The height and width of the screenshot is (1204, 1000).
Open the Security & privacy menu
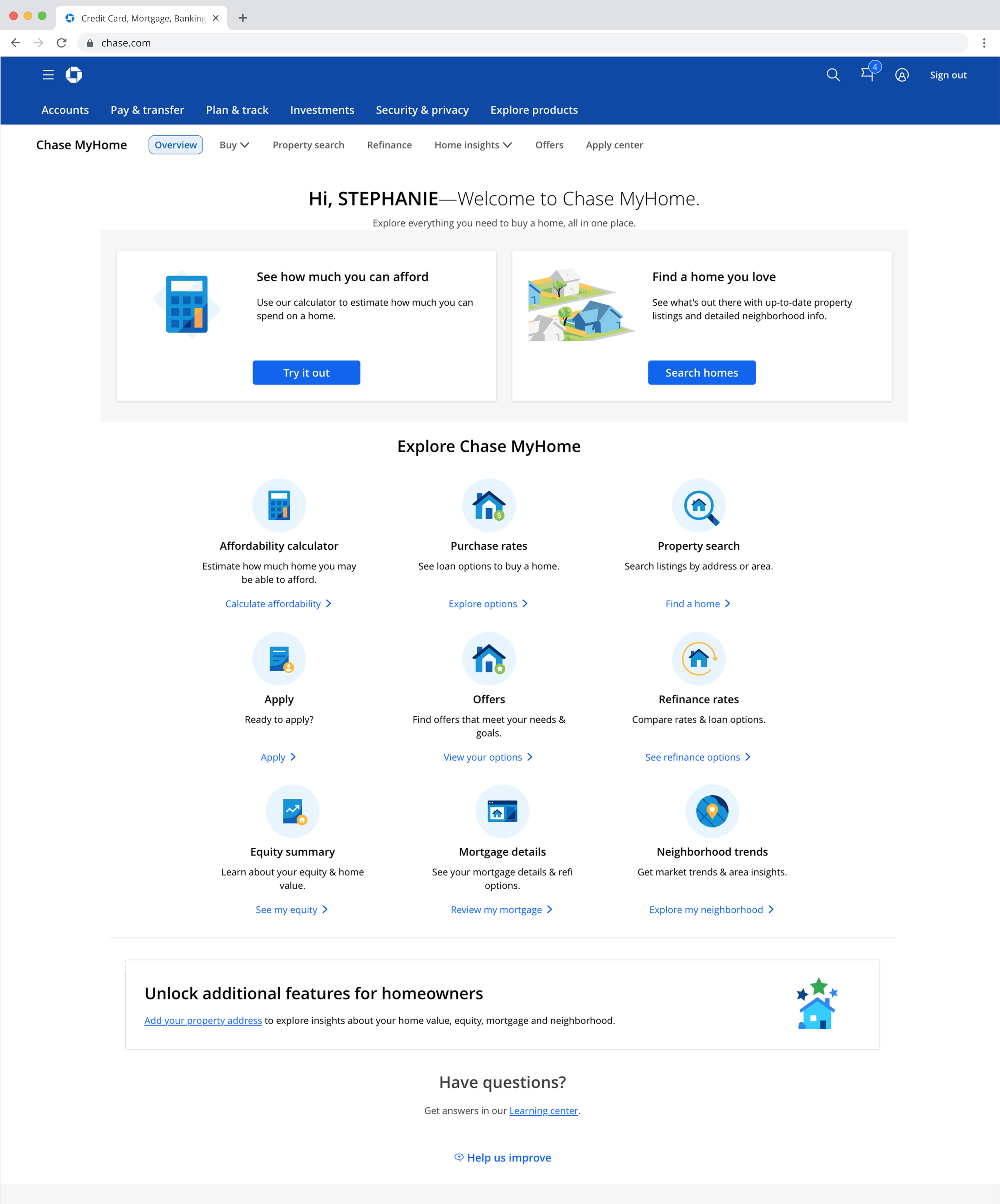422,110
